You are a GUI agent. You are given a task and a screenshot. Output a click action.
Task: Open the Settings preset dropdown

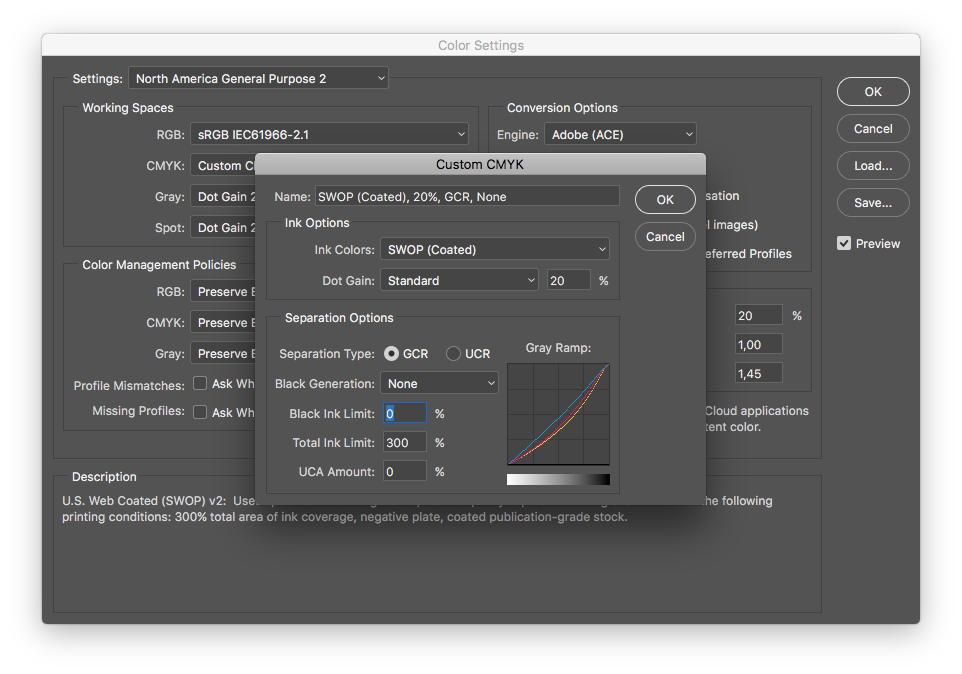[x=259, y=78]
